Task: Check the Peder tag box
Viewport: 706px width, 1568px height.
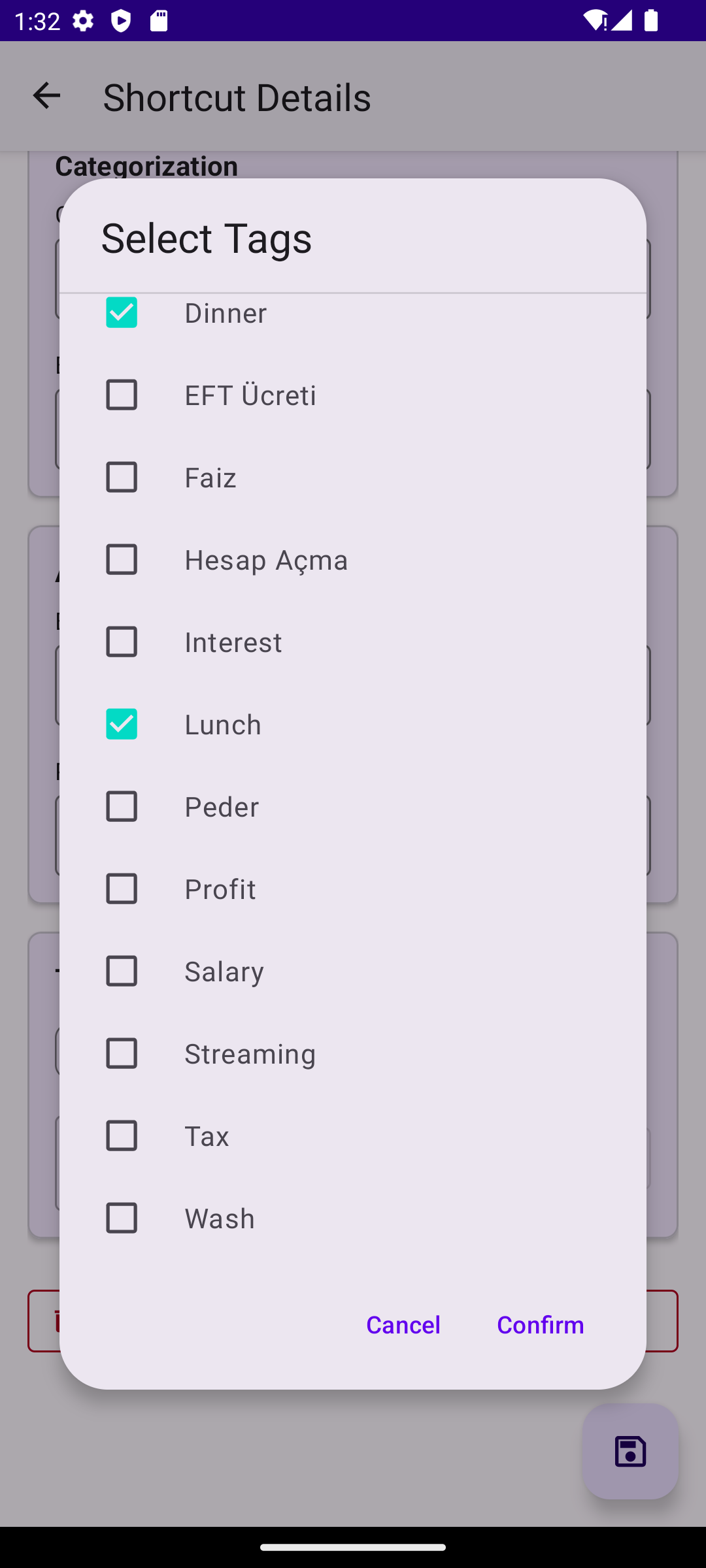Action: 122,806
